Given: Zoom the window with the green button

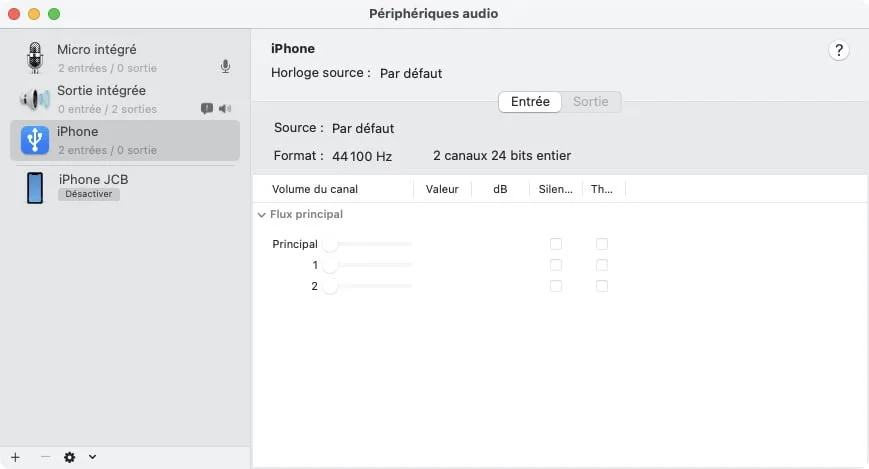Looking at the screenshot, I should pyautogui.click(x=54, y=14).
